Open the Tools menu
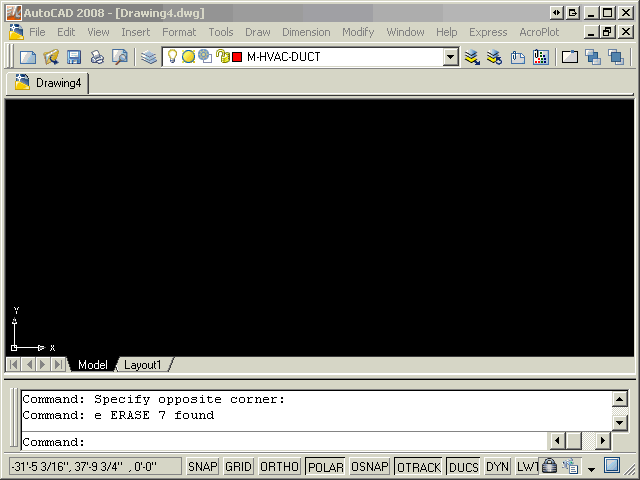 pos(221,32)
